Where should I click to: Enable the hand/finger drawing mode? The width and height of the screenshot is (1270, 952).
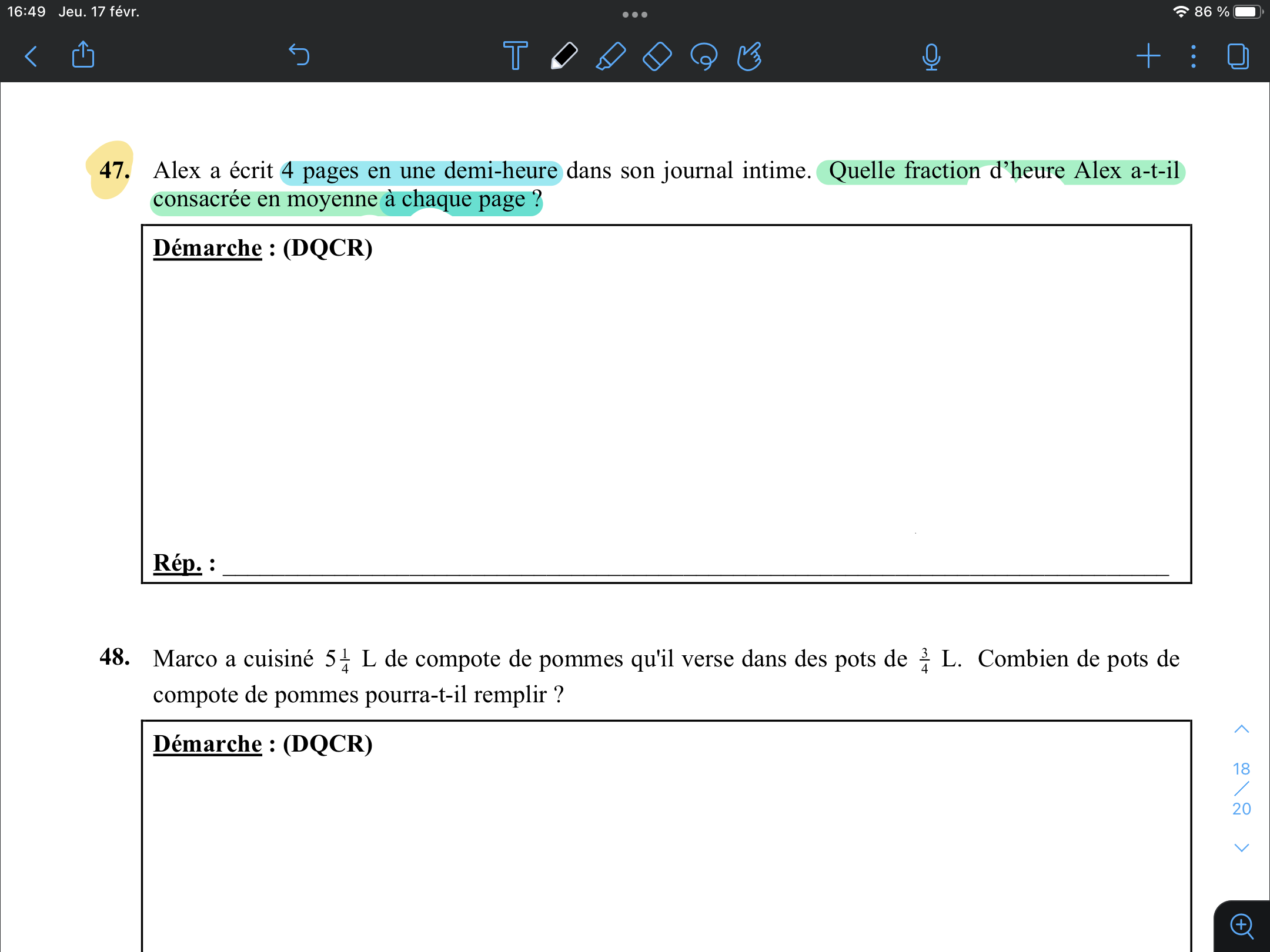click(x=750, y=56)
